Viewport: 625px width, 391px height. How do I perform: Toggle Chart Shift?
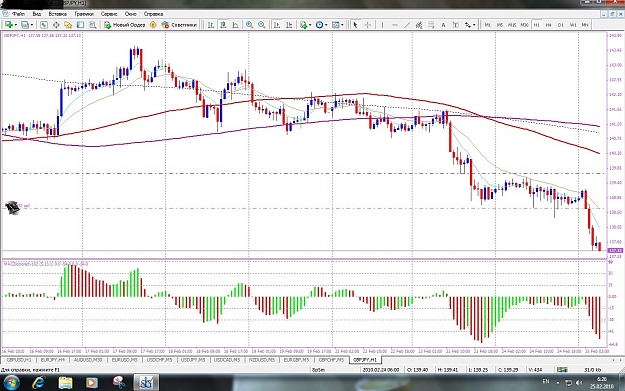point(289,25)
